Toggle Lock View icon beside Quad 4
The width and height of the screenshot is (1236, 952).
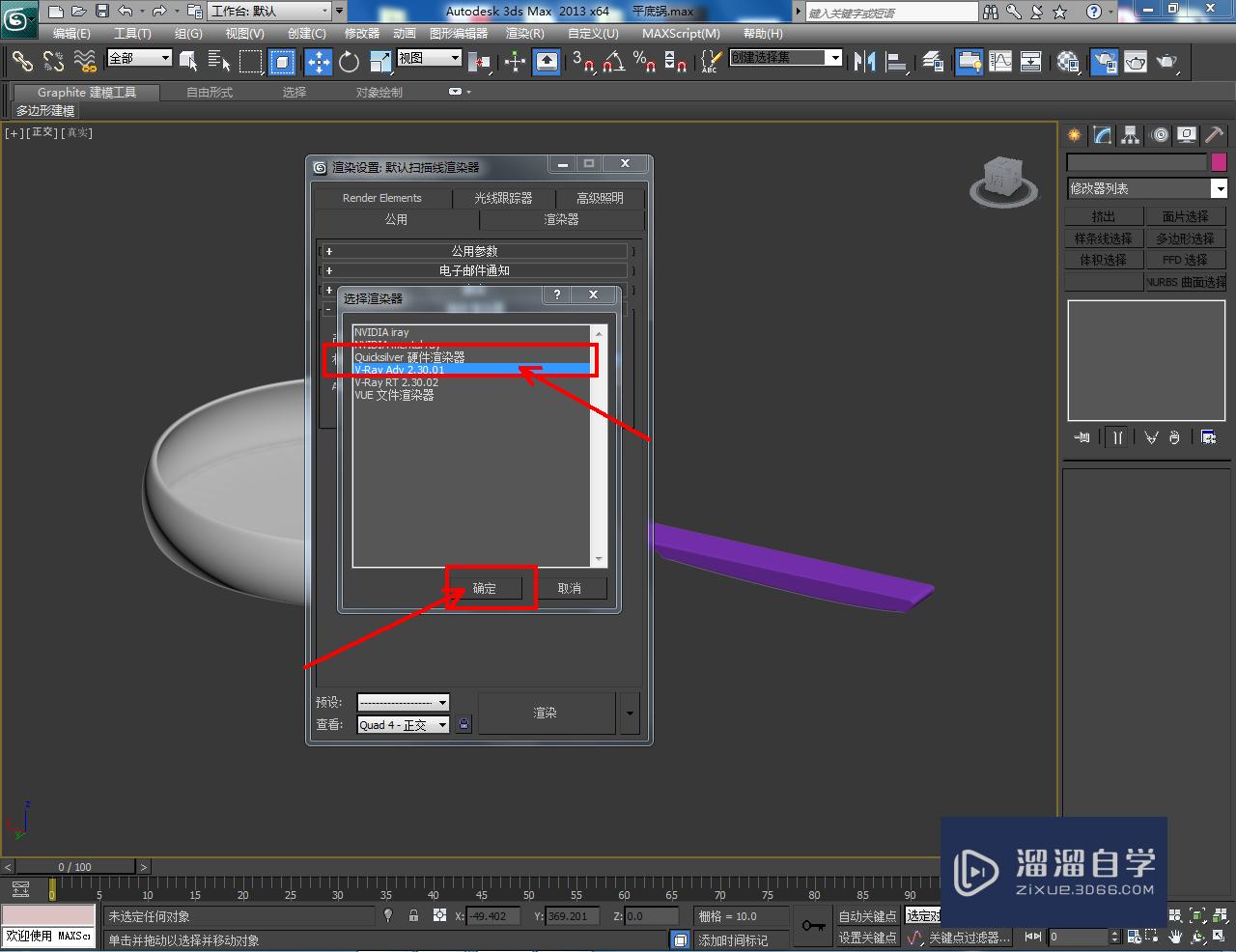tap(463, 724)
